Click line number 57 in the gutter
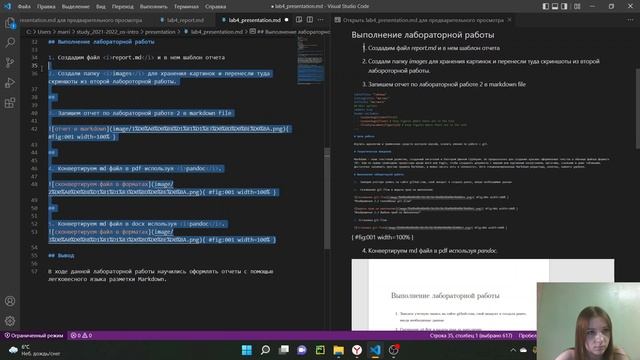Viewport: 640px width, 360px height. (x=34, y=271)
